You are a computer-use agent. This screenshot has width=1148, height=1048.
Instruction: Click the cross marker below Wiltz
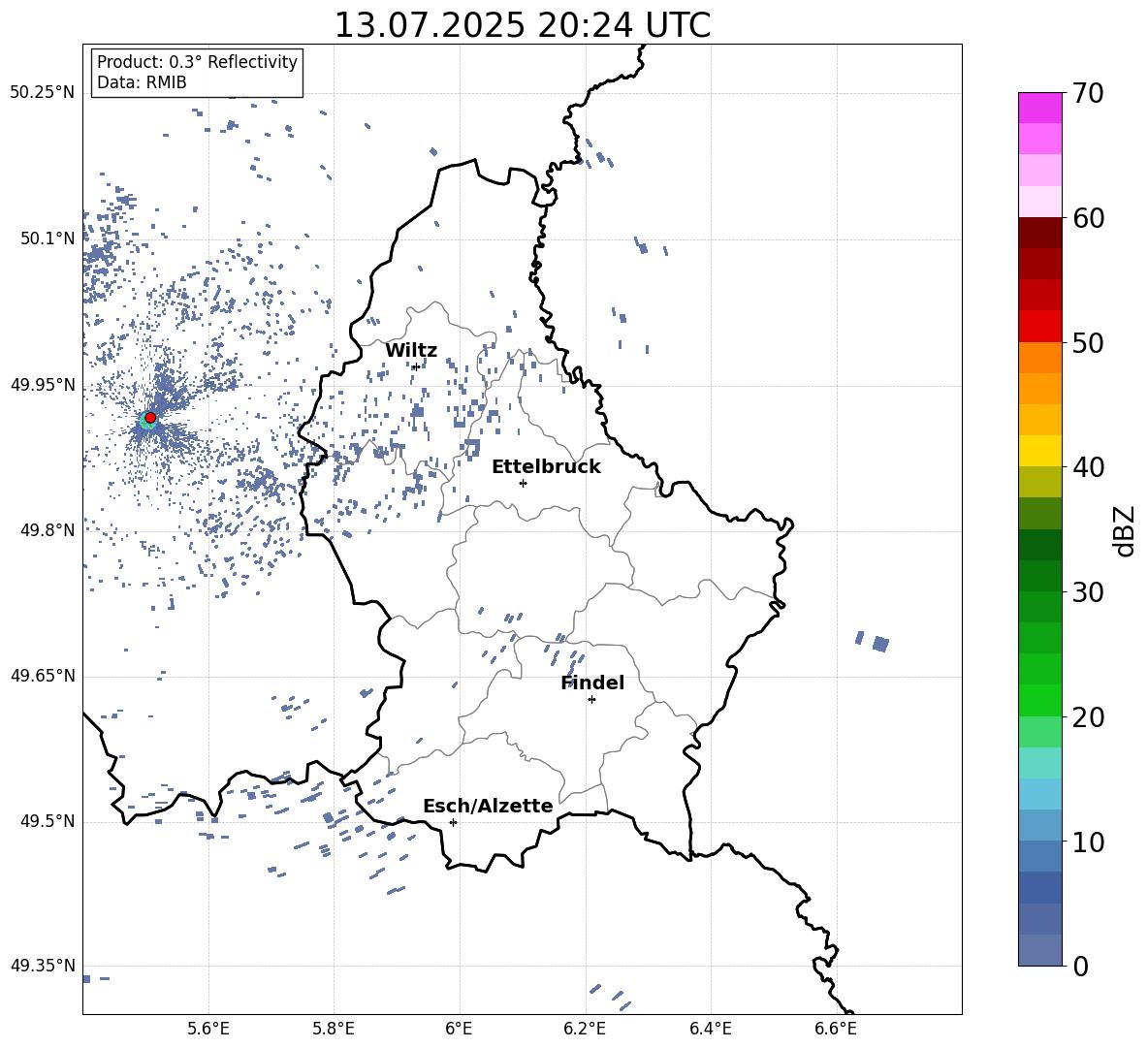416,366
